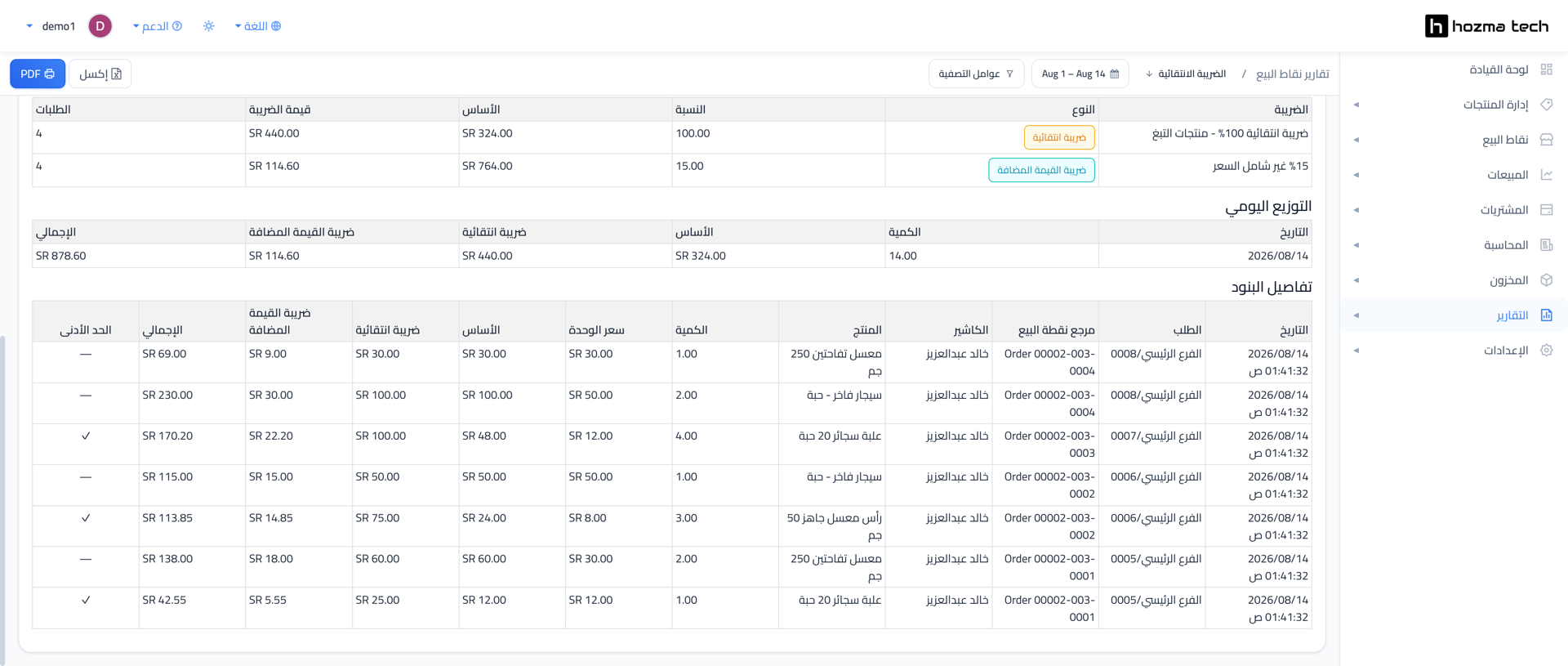Image resolution: width=1568 pixels, height=666 pixels.
Task: Export report with the Excel (إكسل) button
Action: click(x=100, y=74)
